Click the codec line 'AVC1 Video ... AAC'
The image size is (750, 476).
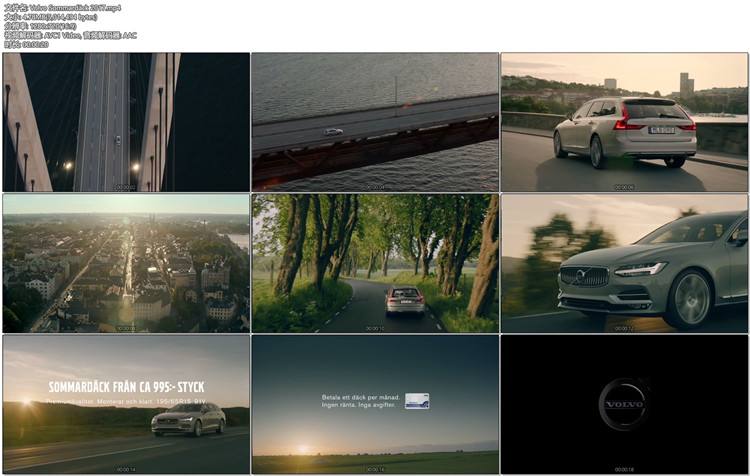(x=70, y=35)
